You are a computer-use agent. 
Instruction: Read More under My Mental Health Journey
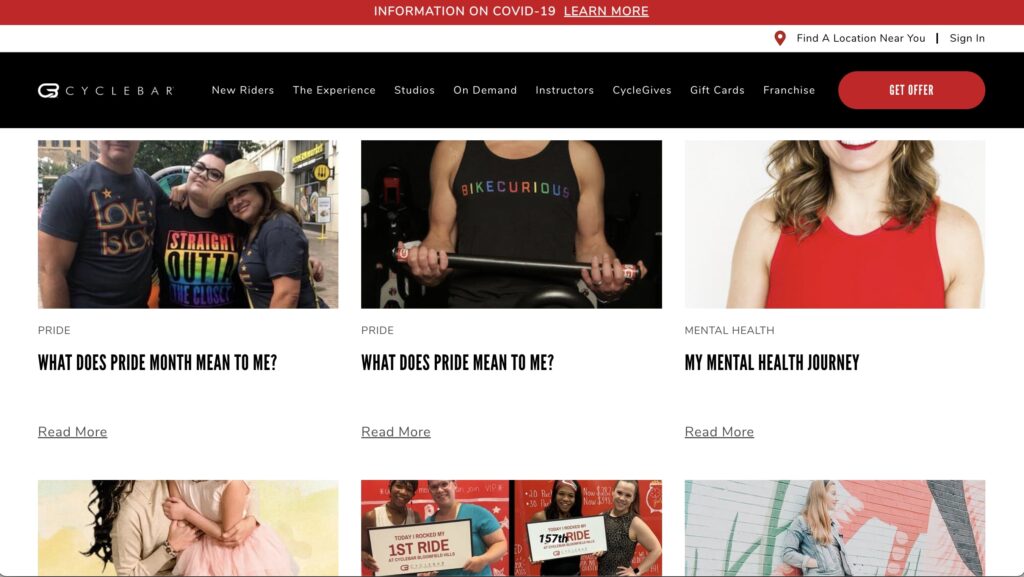(719, 432)
